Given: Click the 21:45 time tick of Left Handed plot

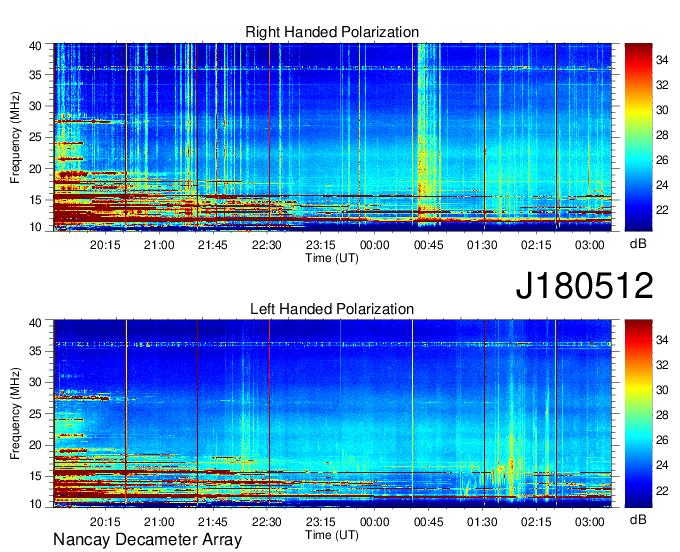Looking at the screenshot, I should (x=212, y=522).
